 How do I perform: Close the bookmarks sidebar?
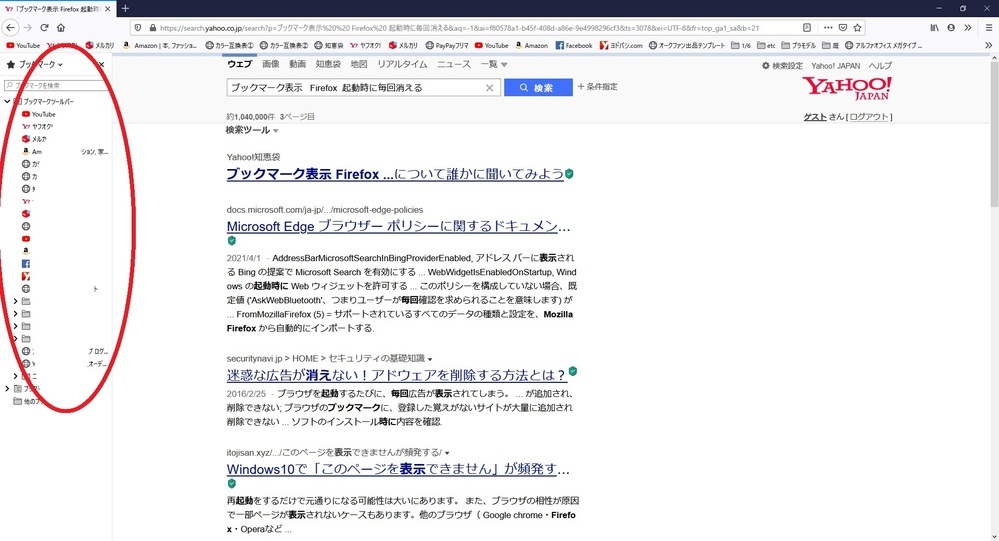[102, 65]
